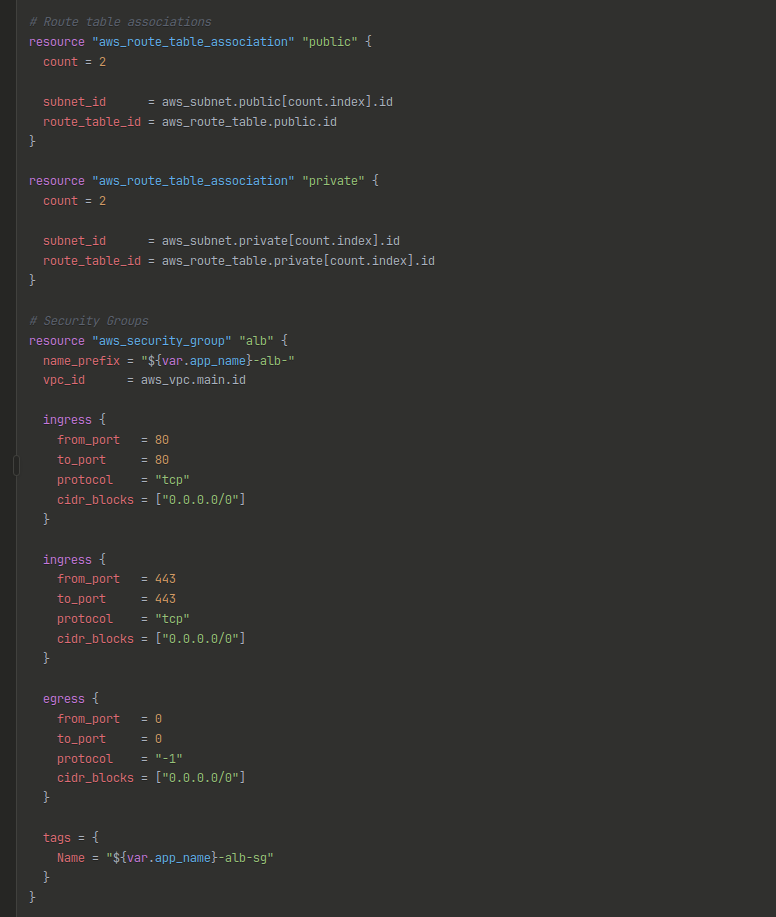
Task: Click count attribute in the "private" association block
Action: (60, 201)
